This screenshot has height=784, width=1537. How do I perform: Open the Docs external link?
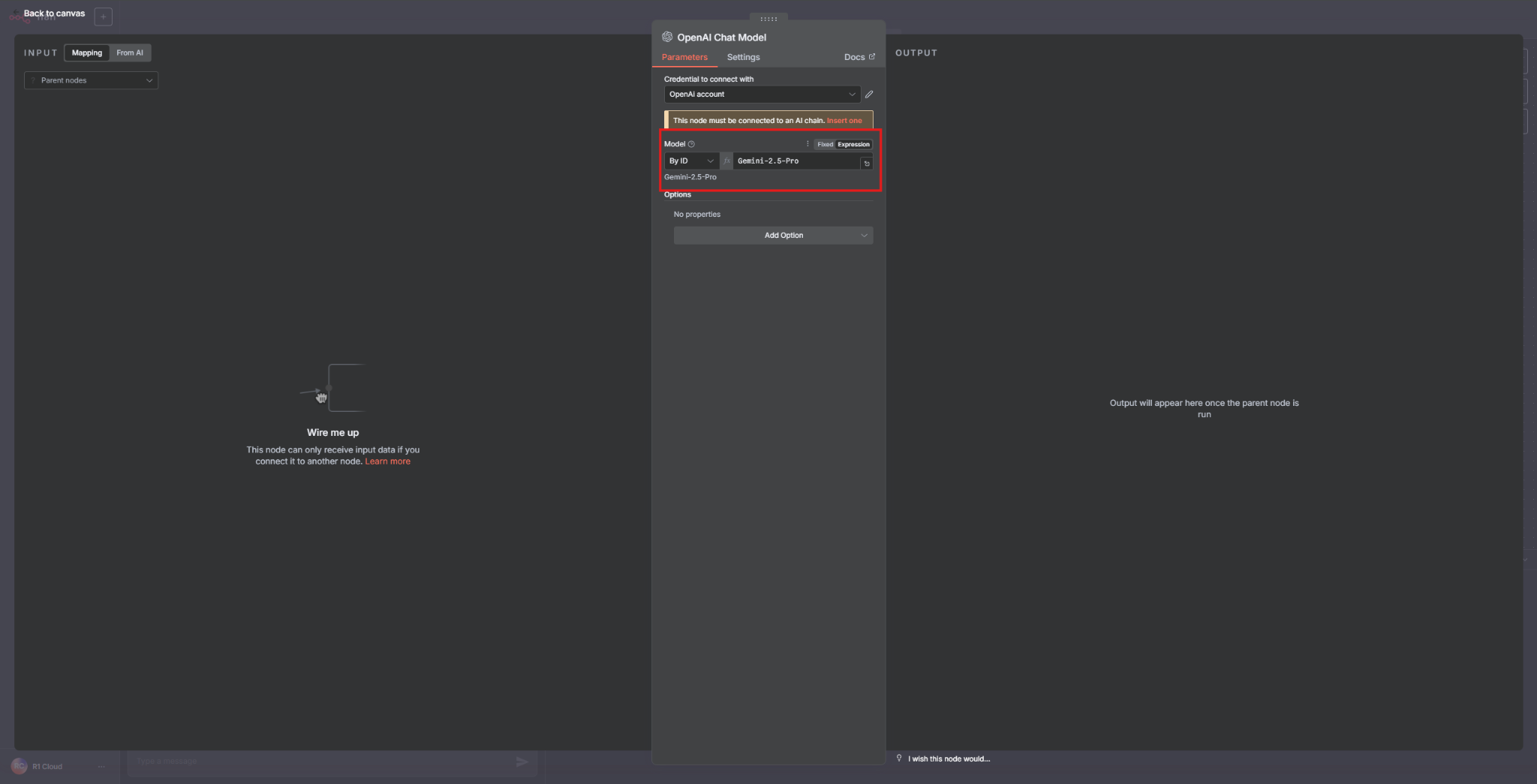859,57
